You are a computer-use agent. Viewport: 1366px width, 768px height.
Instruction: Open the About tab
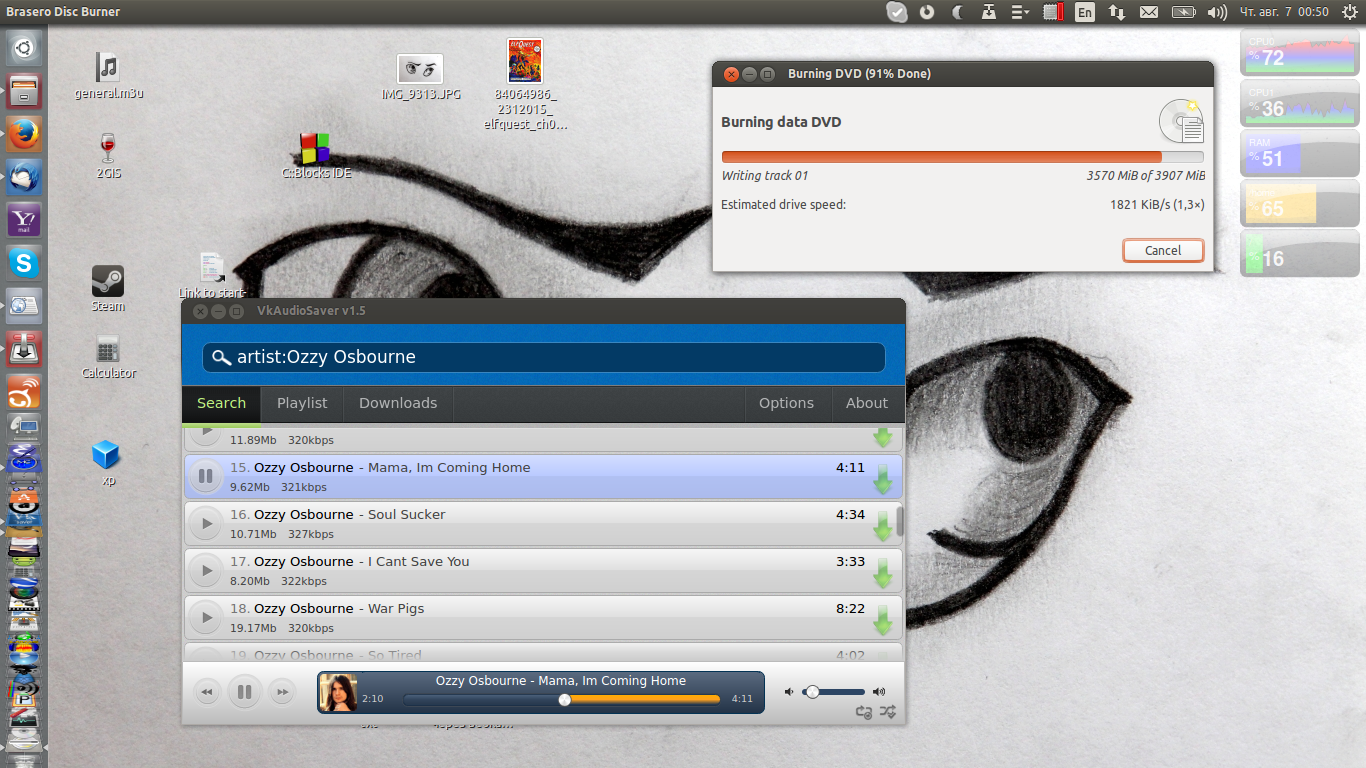(867, 403)
